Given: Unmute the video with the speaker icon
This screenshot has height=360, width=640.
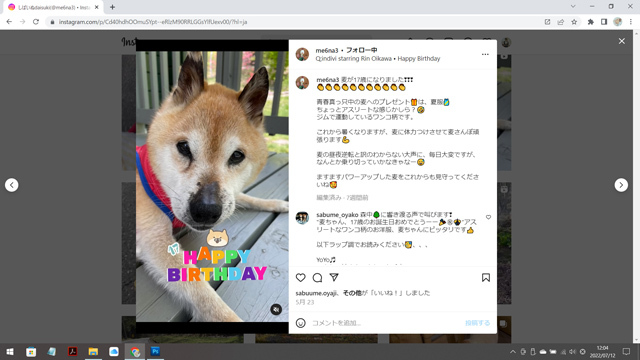Looking at the screenshot, I should 276,309.
